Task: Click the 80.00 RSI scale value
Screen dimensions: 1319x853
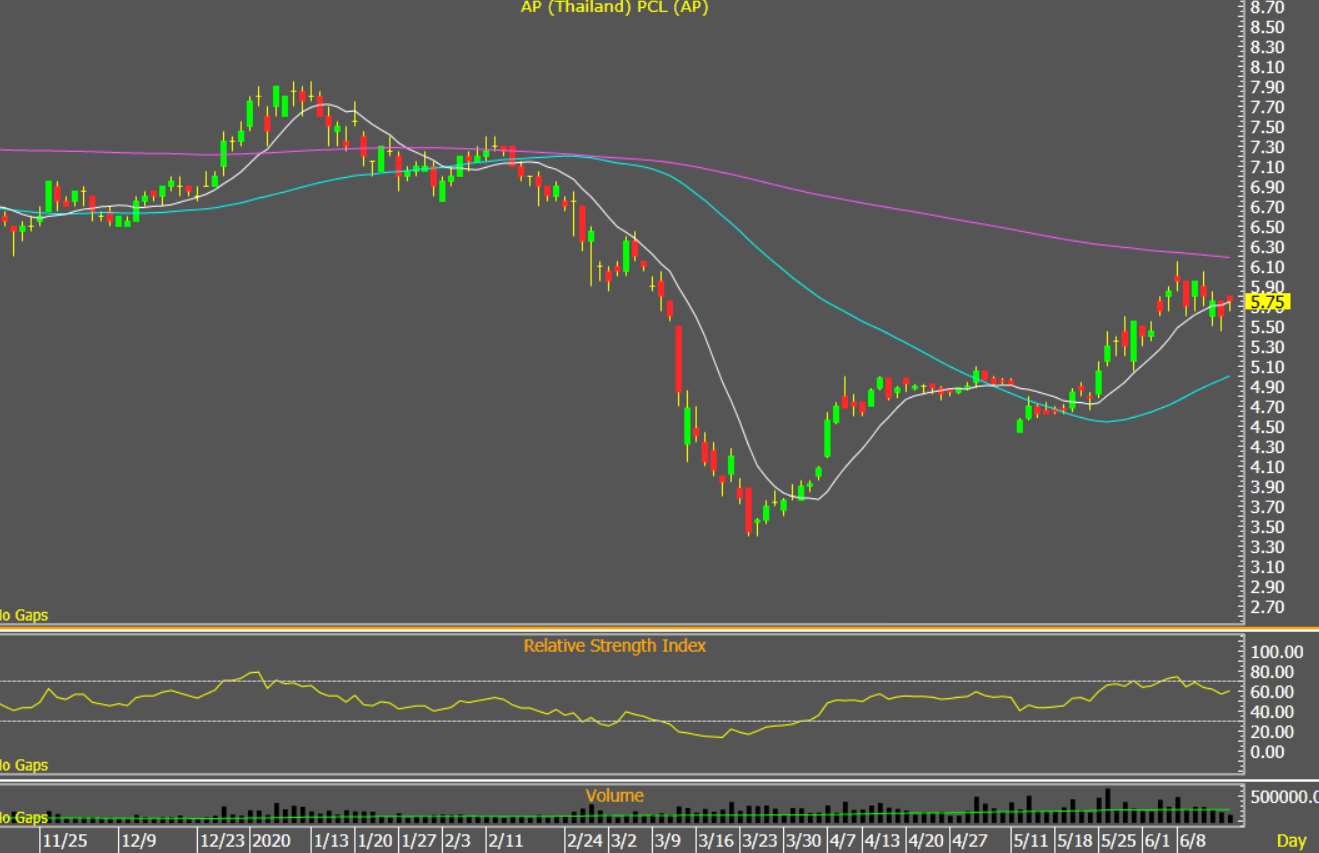Action: [1273, 672]
